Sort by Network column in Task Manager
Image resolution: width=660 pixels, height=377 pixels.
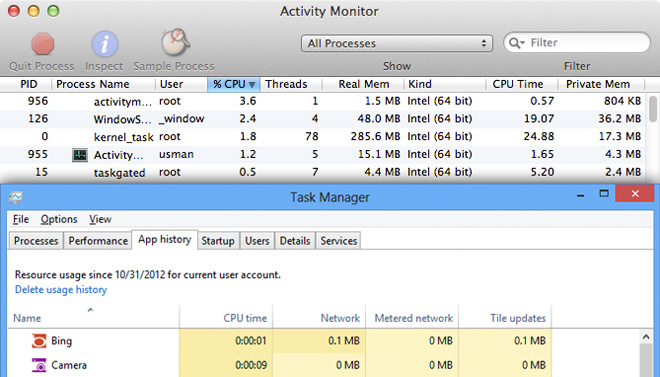319,317
